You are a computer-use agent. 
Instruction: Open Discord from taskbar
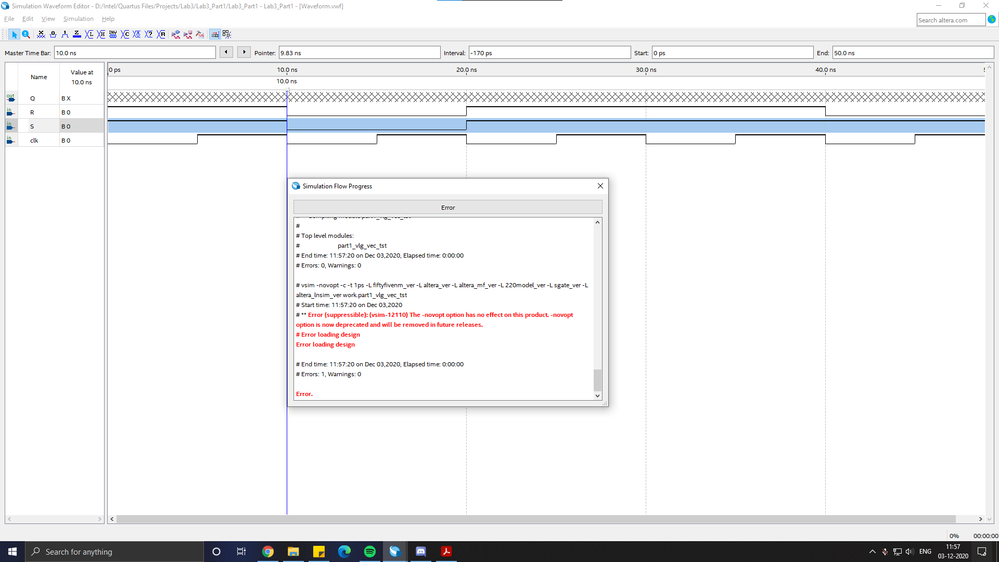pyautogui.click(x=420, y=552)
